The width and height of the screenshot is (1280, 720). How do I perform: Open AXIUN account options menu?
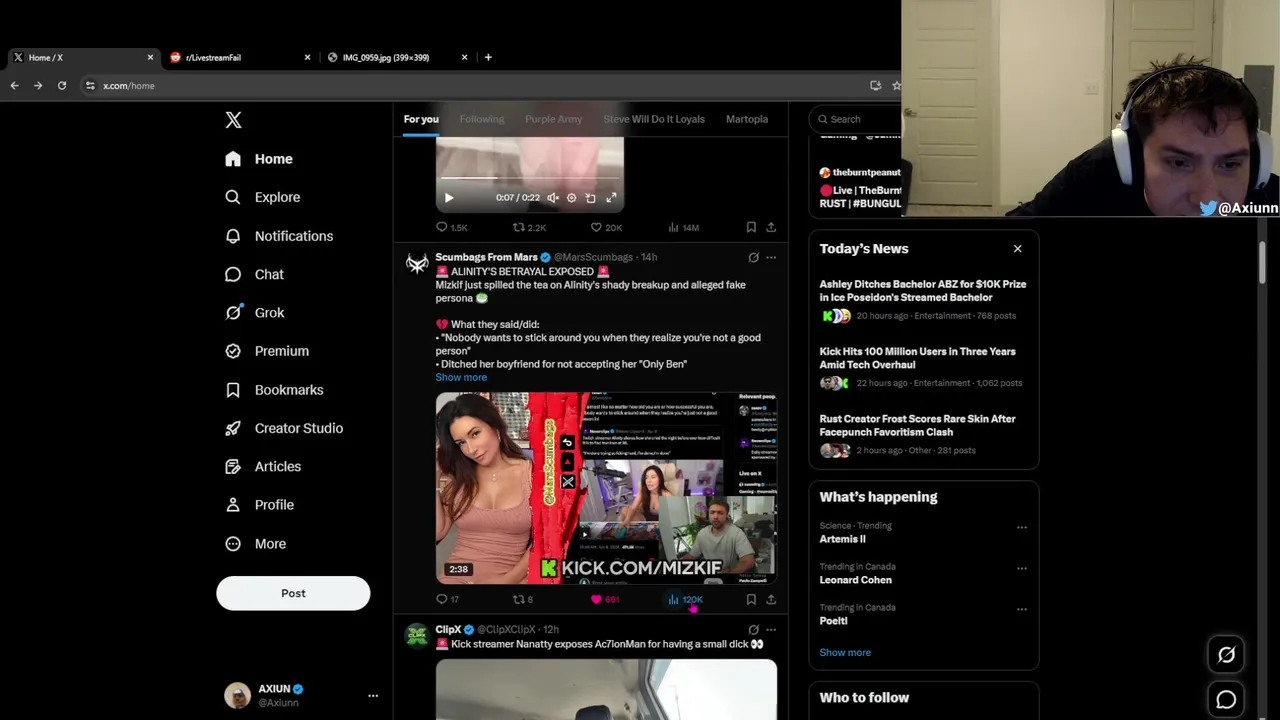pyautogui.click(x=373, y=695)
